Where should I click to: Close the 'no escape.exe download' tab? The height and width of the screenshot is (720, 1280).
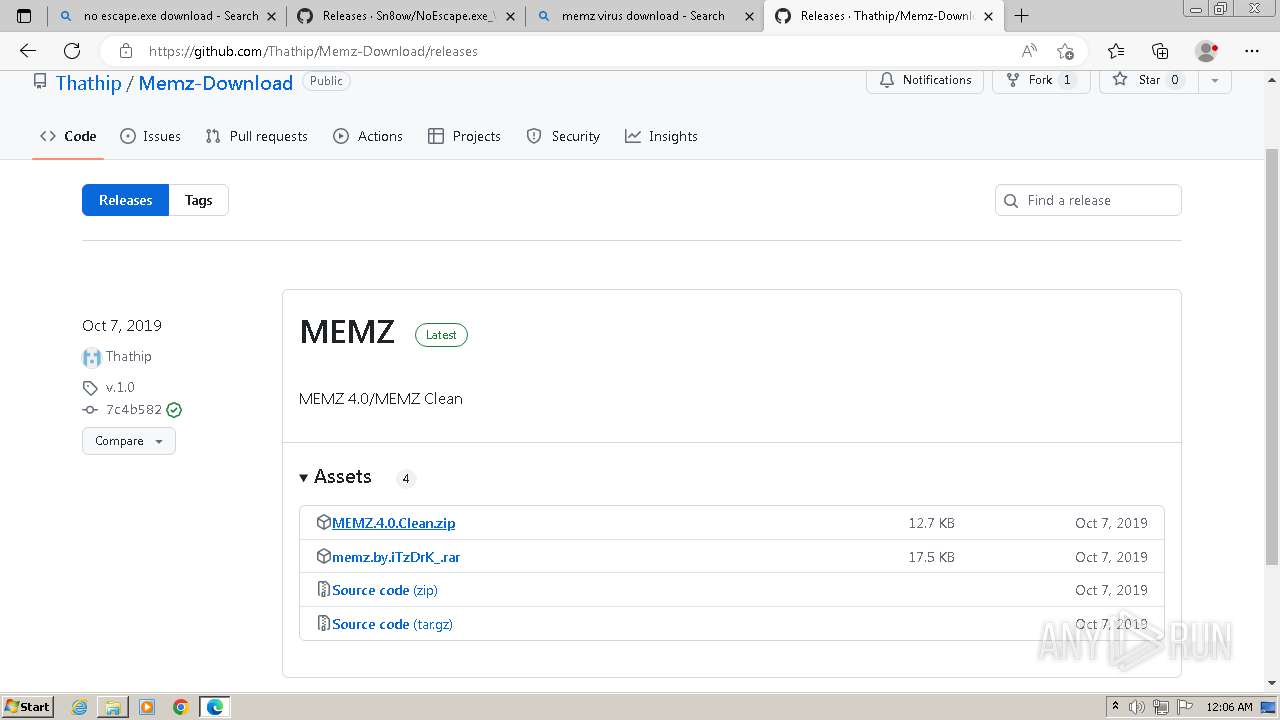272,16
